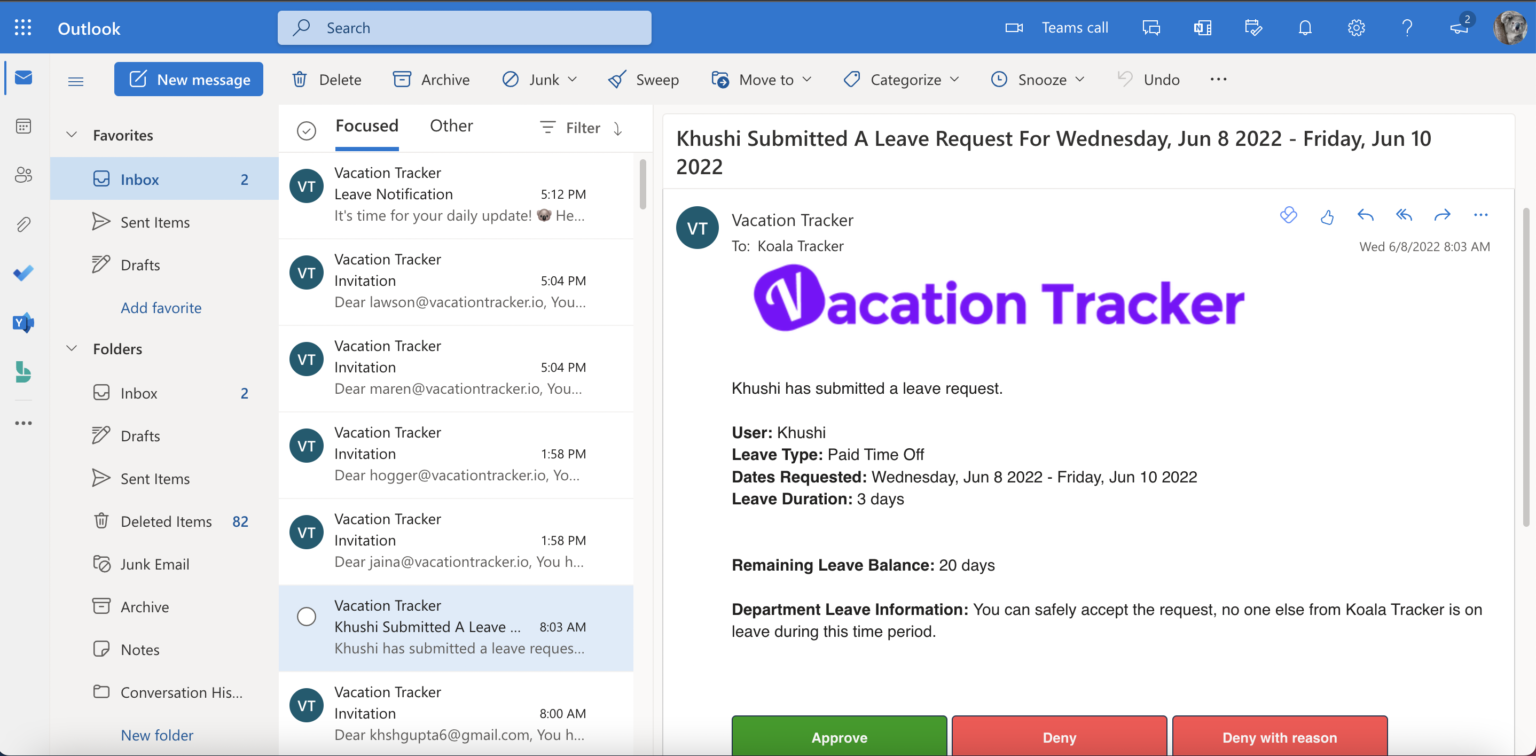Toggle the navigation pane hamburger icon
The image size is (1536, 756).
coord(76,81)
